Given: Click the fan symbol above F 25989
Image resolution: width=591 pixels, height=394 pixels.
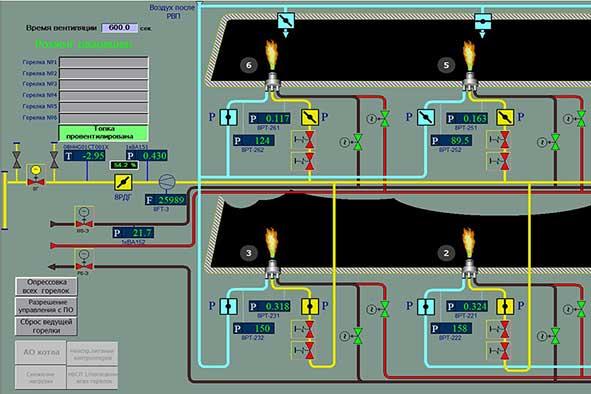Looking at the screenshot, I should 167,182.
